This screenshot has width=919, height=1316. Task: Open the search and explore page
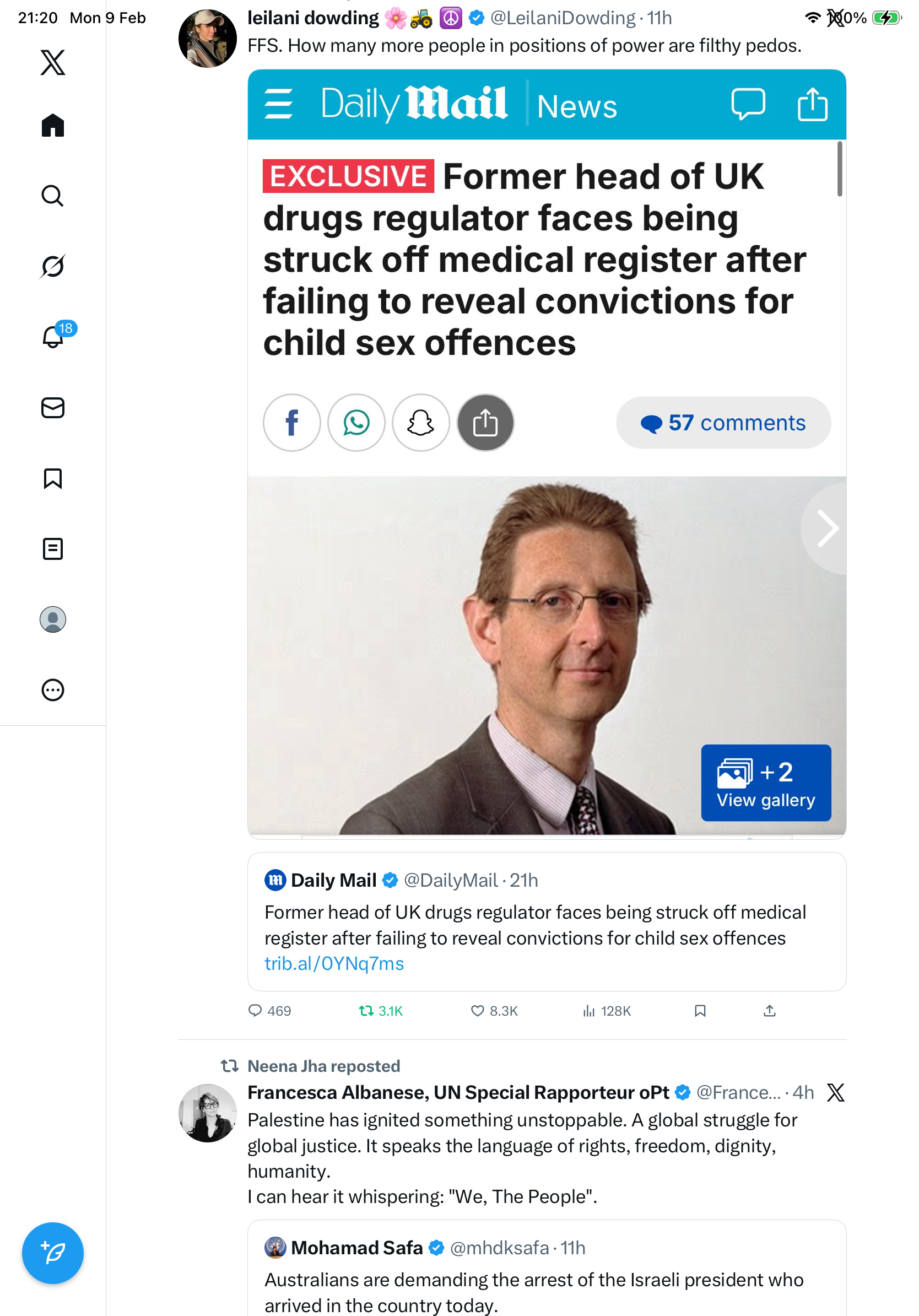pos(53,196)
